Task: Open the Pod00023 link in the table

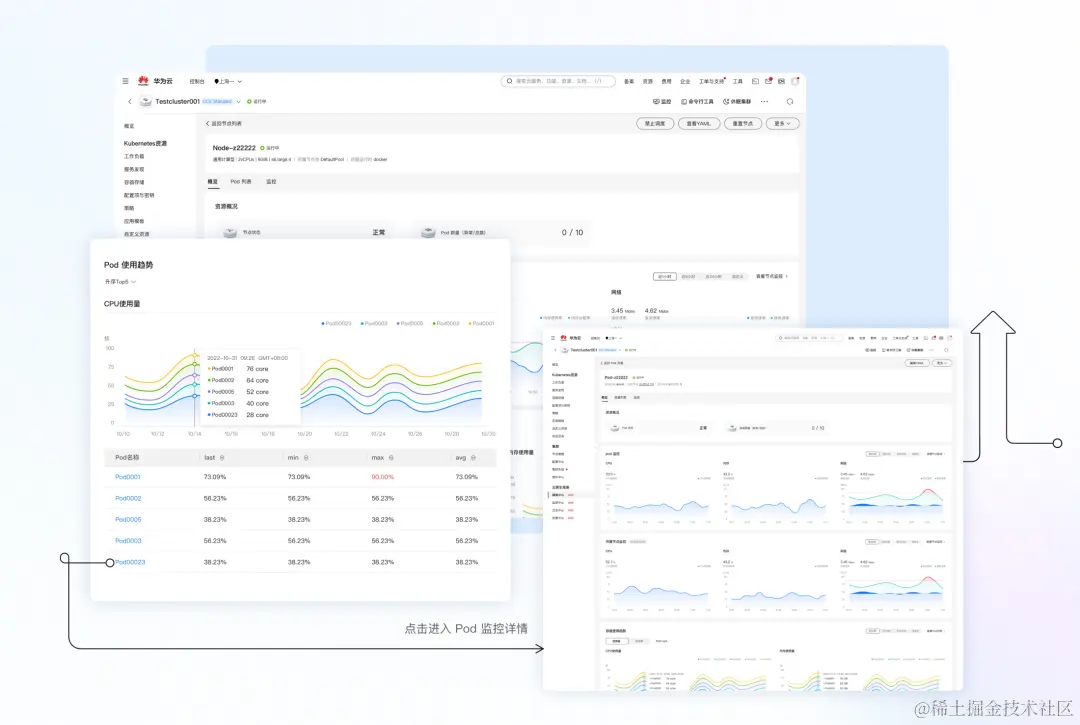Action: pyautogui.click(x=130, y=563)
